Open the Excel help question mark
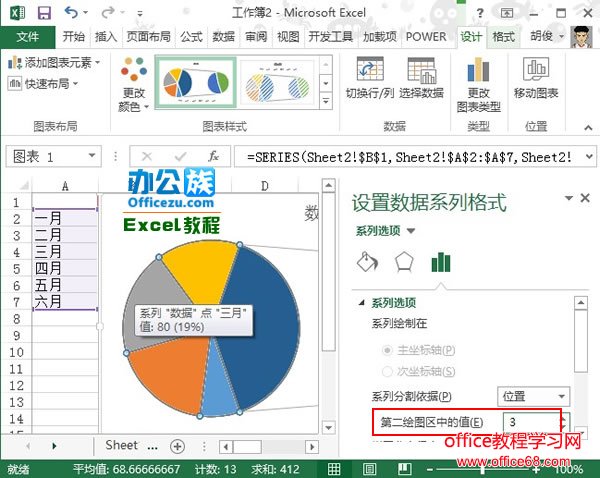The height and width of the screenshot is (478, 600). click(x=480, y=13)
